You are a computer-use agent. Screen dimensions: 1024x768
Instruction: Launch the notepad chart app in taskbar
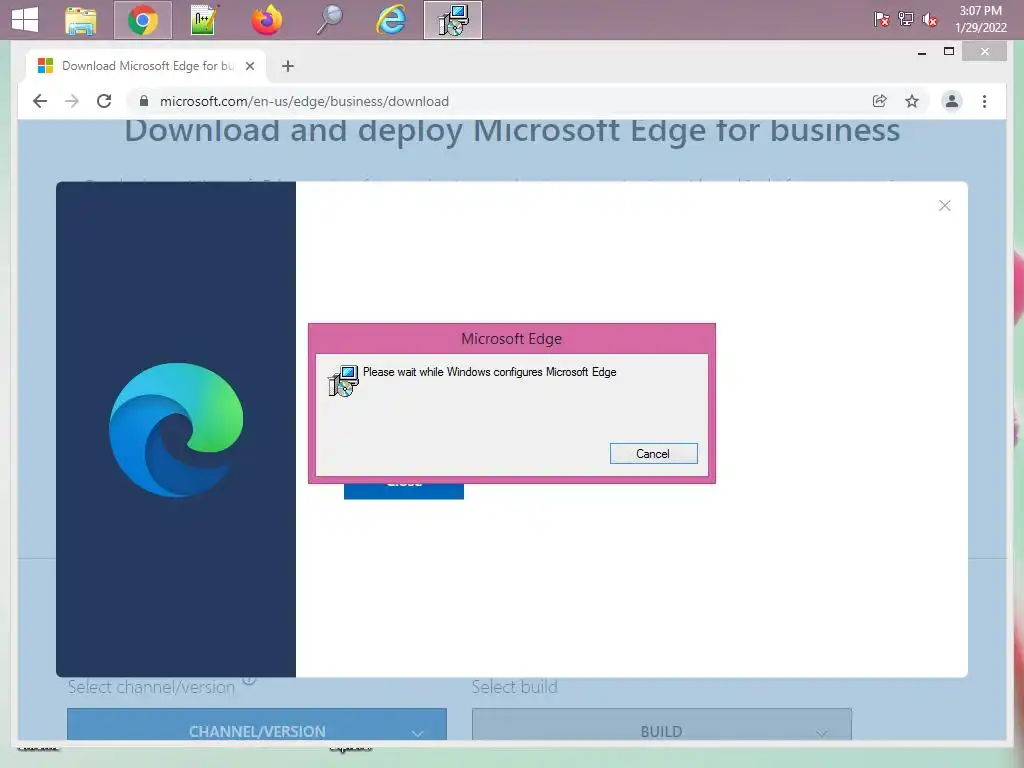205,20
